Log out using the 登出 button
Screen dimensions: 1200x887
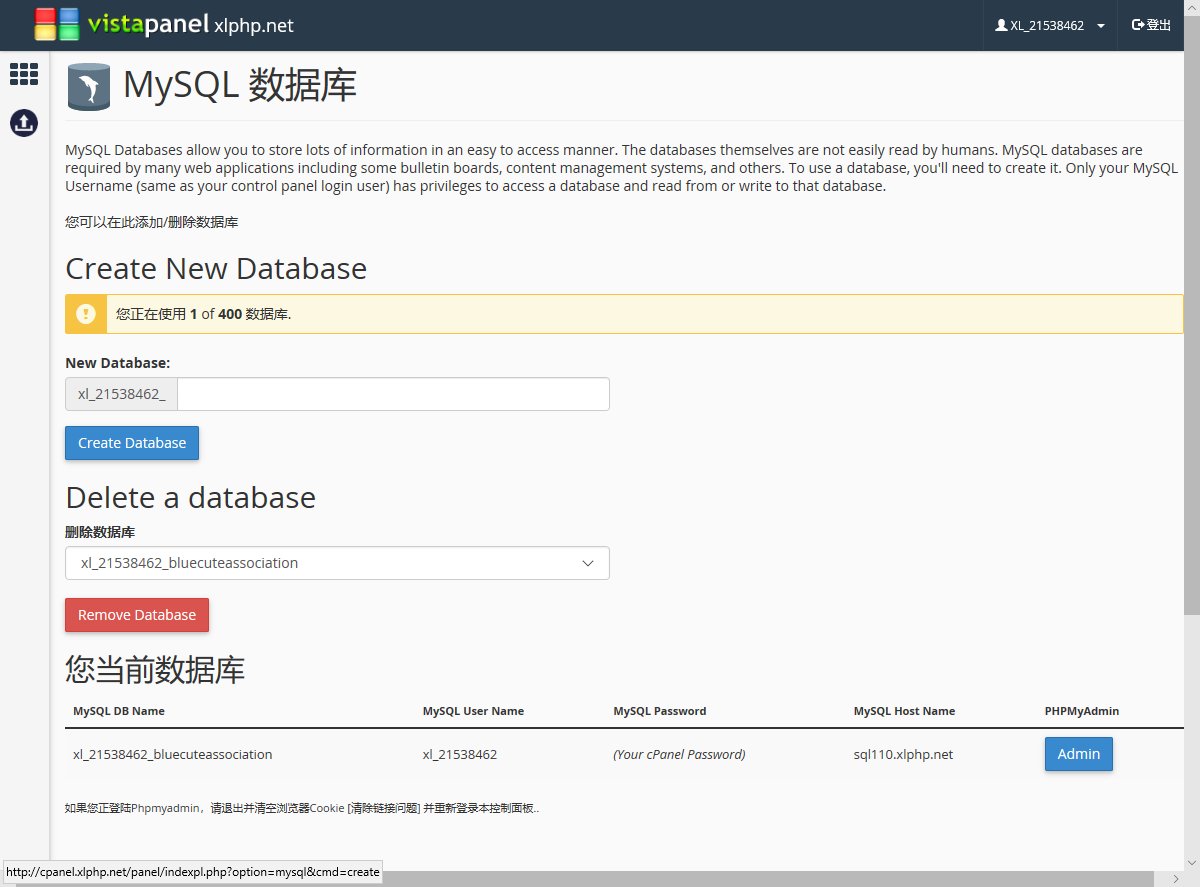click(x=1151, y=25)
